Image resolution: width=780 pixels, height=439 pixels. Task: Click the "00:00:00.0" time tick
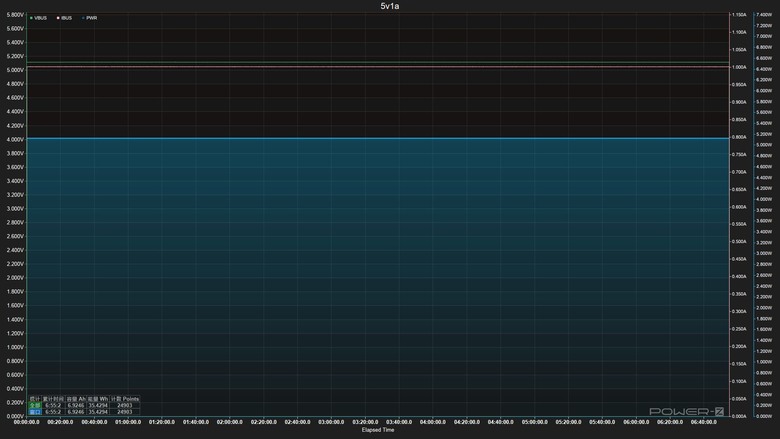pyautogui.click(x=26, y=422)
